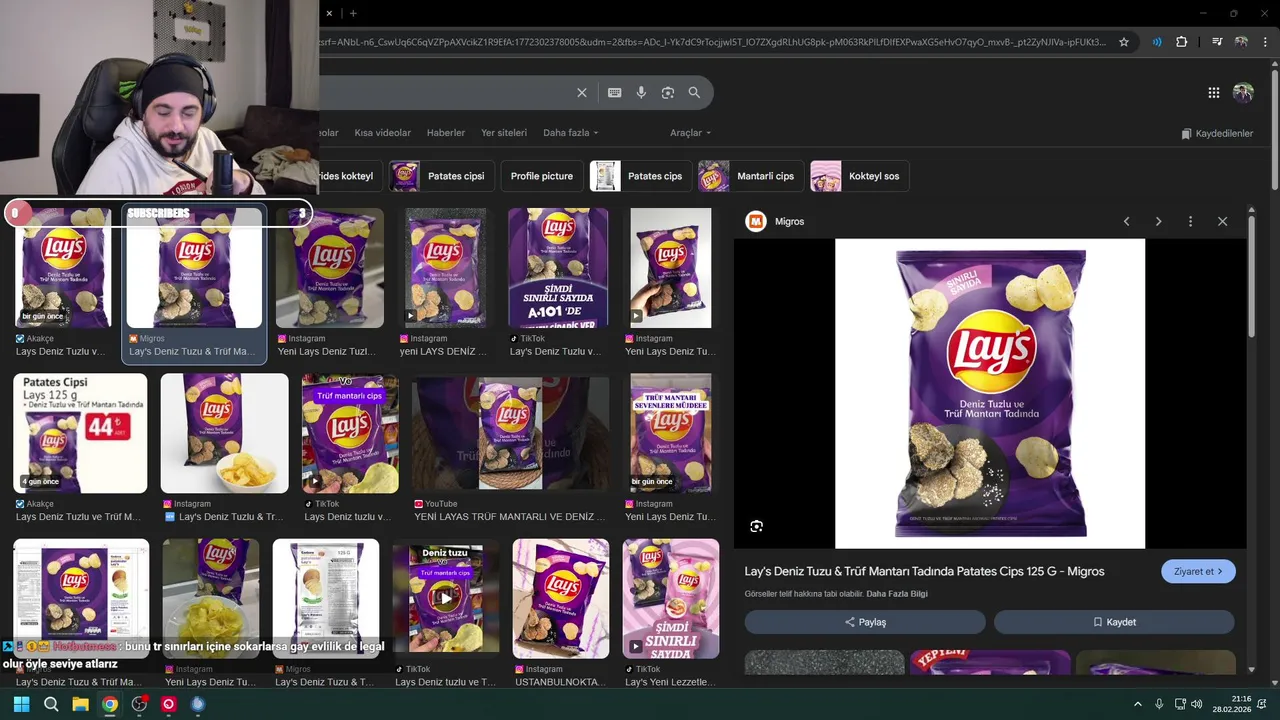1280x720 pixels.
Task: Switch to Kısa videolar tab
Action: click(382, 133)
